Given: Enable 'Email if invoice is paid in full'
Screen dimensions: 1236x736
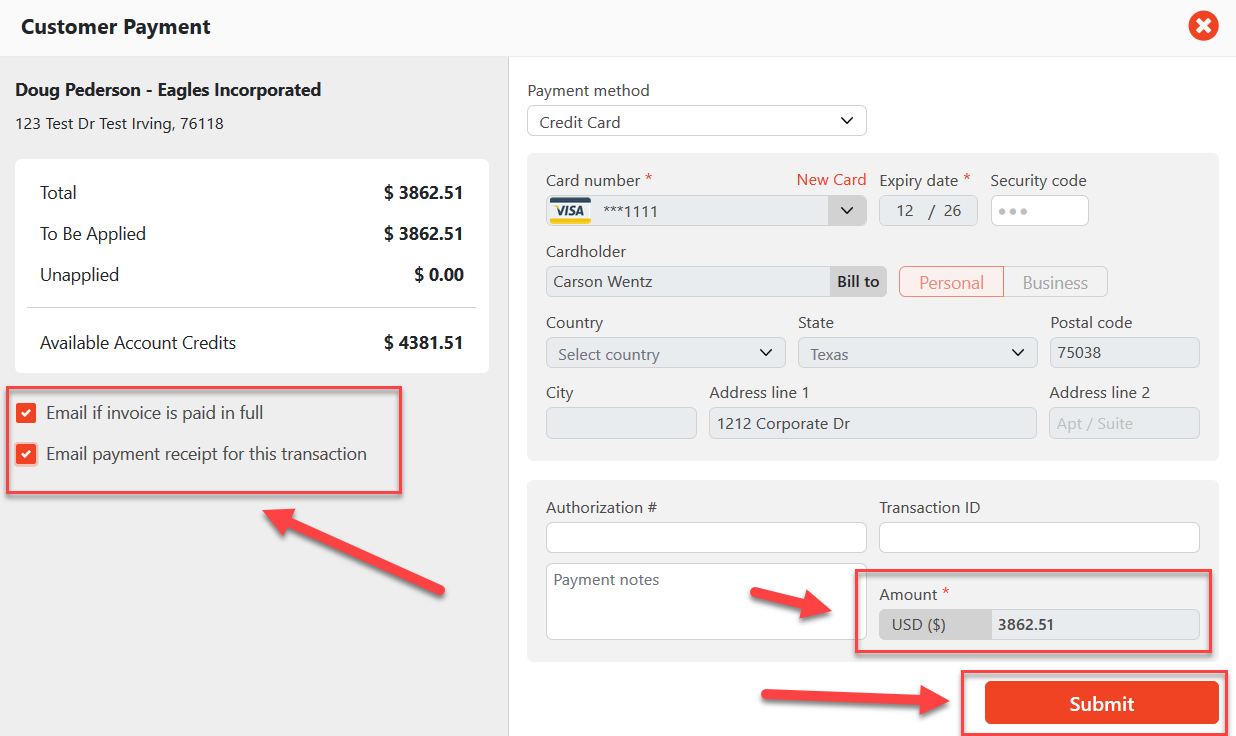Looking at the screenshot, I should [25, 412].
